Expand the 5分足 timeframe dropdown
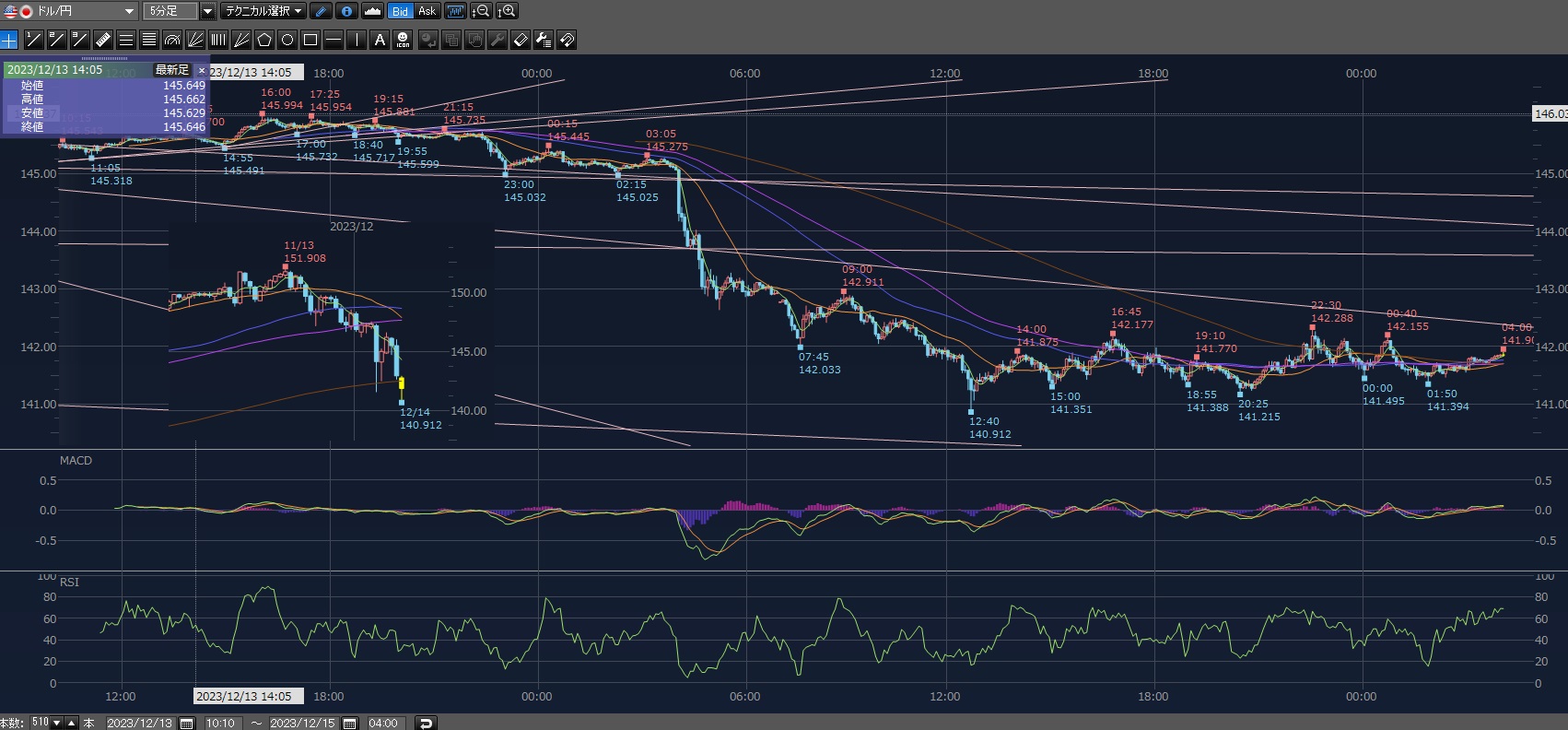The height and width of the screenshot is (730, 1568). tap(207, 11)
